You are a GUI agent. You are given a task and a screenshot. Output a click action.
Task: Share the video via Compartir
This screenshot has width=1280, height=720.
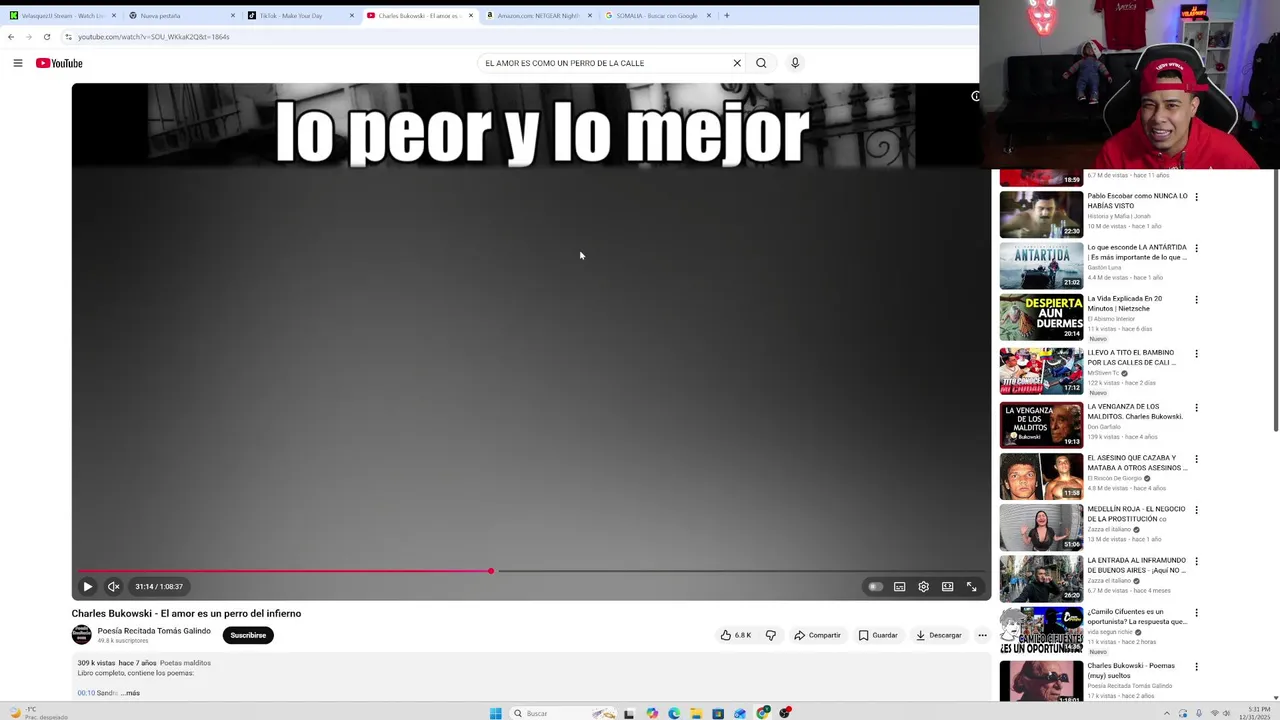pos(817,635)
